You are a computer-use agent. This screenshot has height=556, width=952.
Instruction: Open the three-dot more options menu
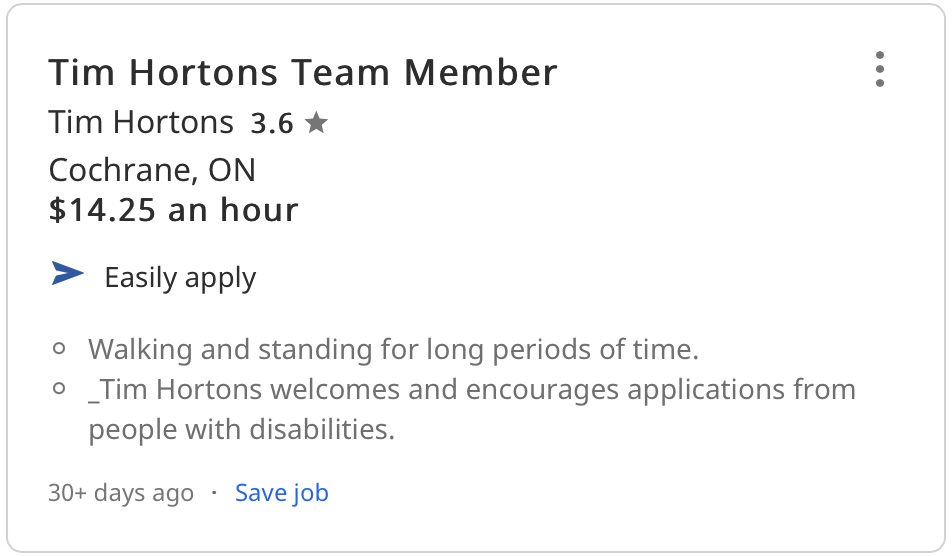(880, 70)
